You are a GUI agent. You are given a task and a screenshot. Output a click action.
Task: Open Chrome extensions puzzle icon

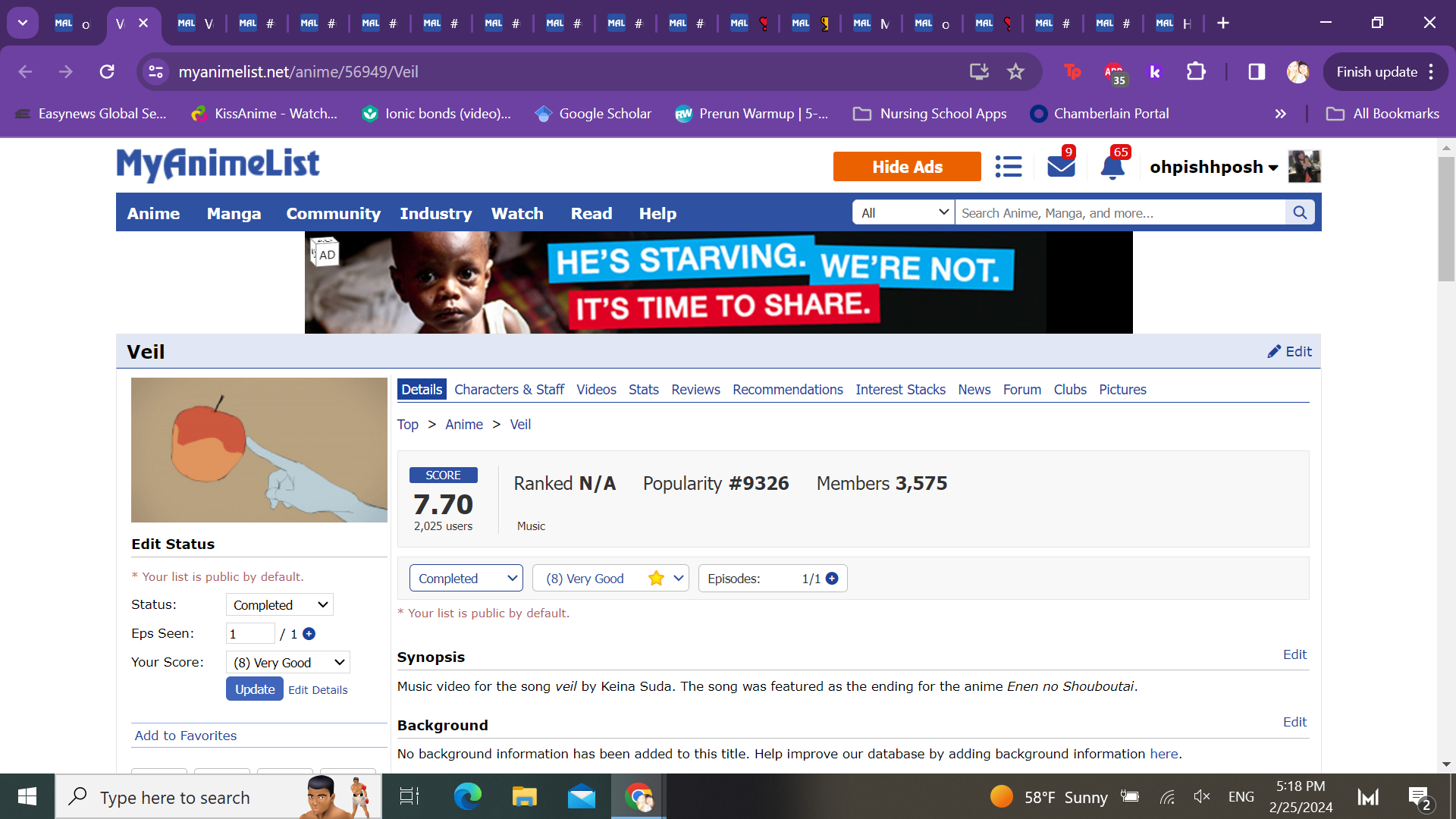tap(1196, 72)
